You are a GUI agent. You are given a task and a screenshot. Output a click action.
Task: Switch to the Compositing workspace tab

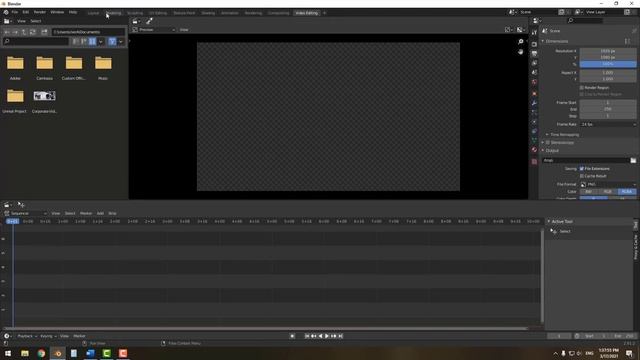tap(278, 13)
